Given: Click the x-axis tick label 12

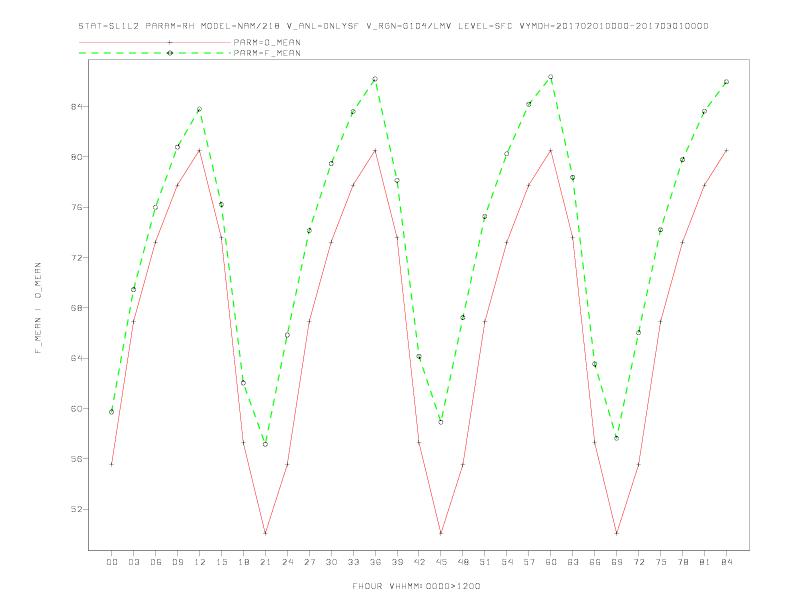Looking at the screenshot, I should (x=200, y=562).
